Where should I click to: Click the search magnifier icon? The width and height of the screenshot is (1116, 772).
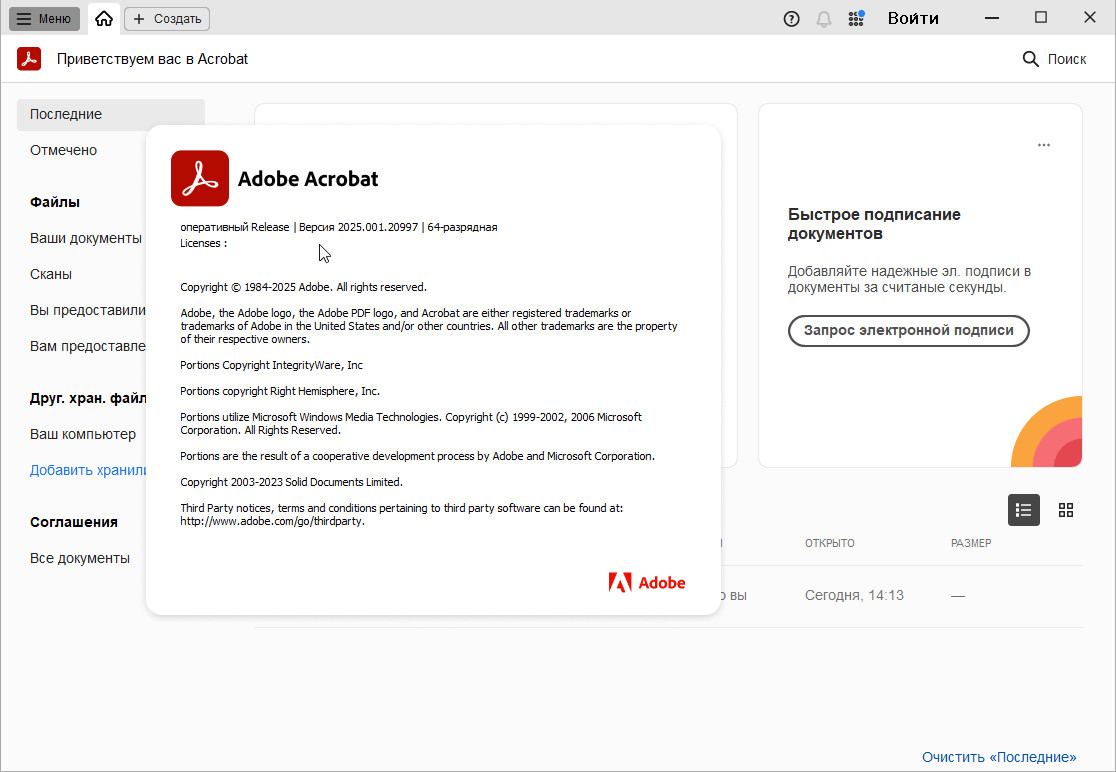coord(1031,59)
